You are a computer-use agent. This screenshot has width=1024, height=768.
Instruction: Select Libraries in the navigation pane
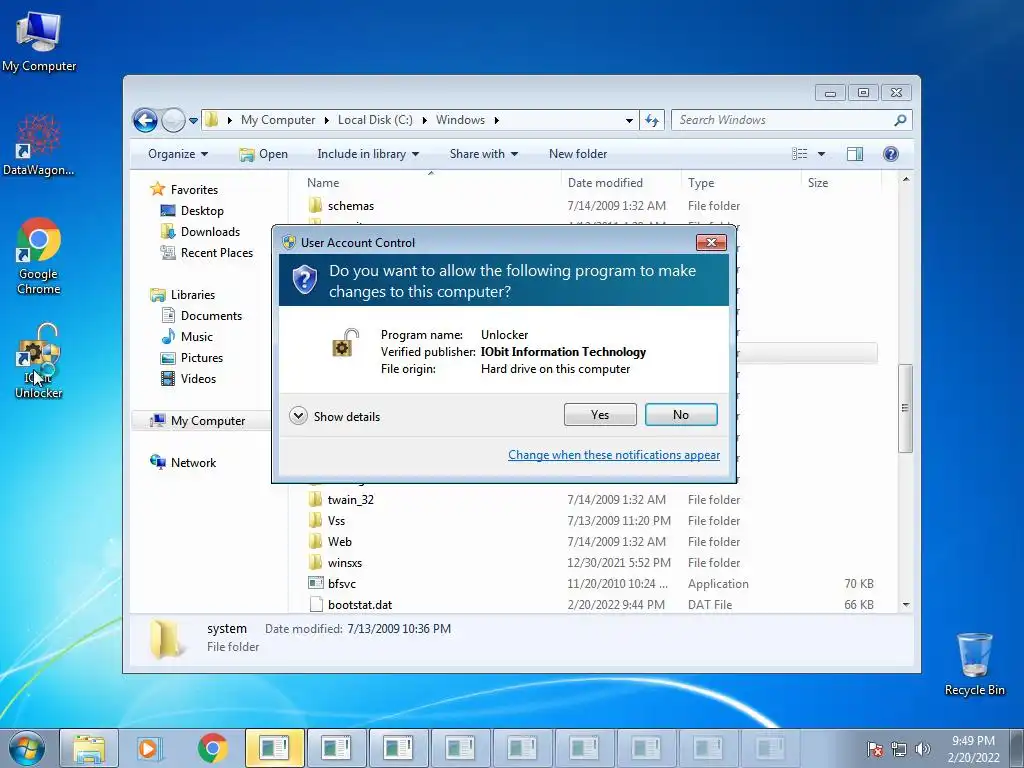coord(193,295)
